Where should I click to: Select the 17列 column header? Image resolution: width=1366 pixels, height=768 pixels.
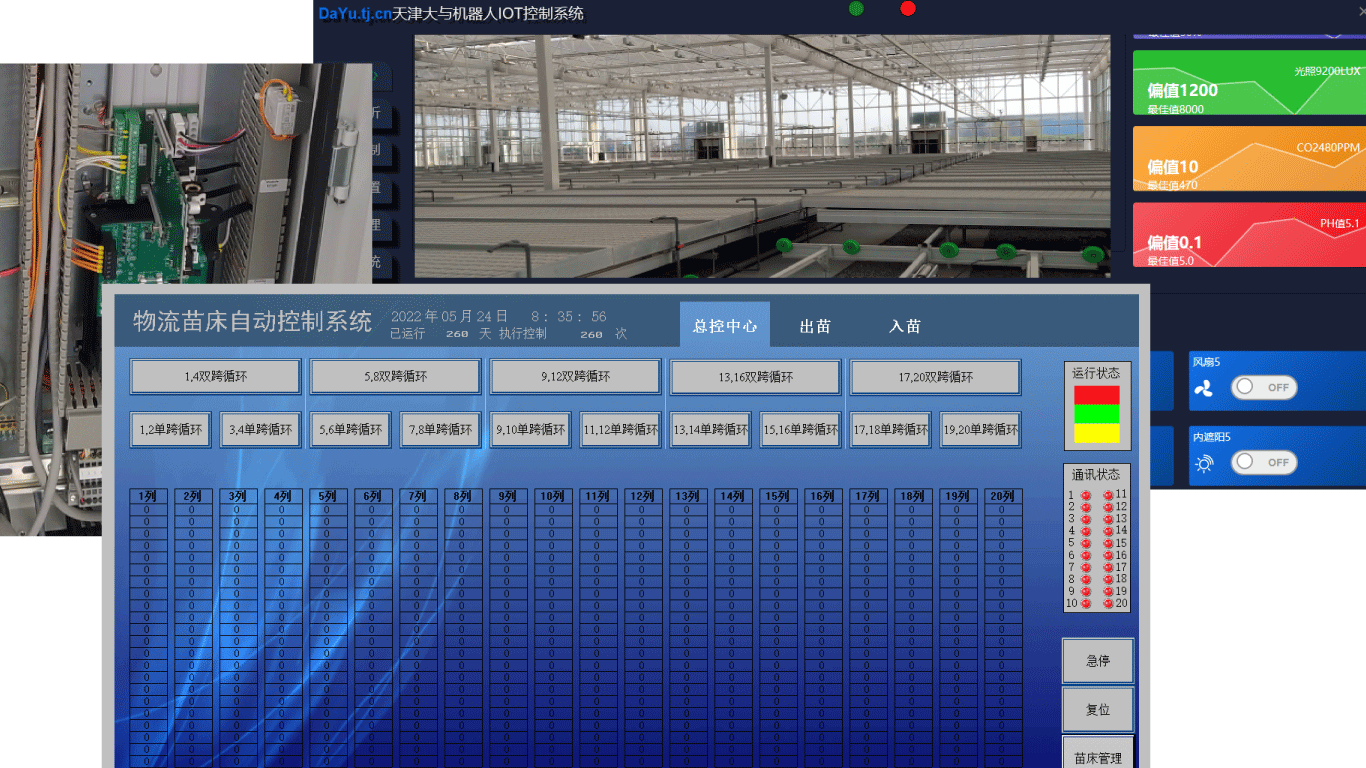click(867, 496)
